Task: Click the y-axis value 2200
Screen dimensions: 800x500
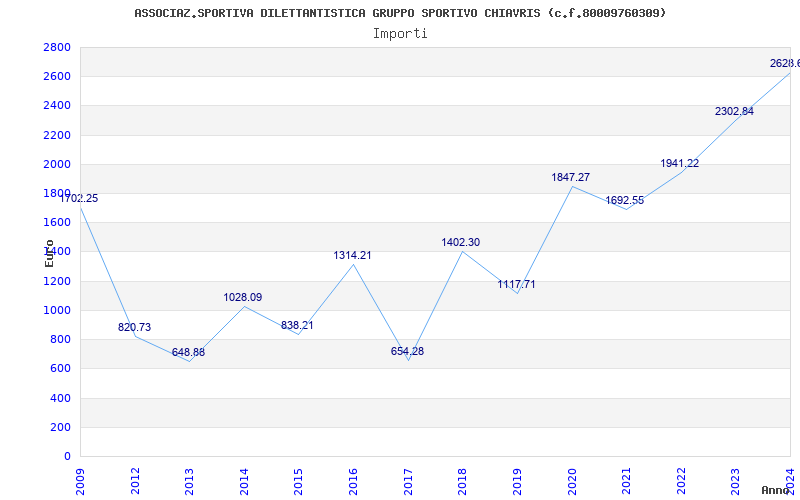Action: pos(57,135)
